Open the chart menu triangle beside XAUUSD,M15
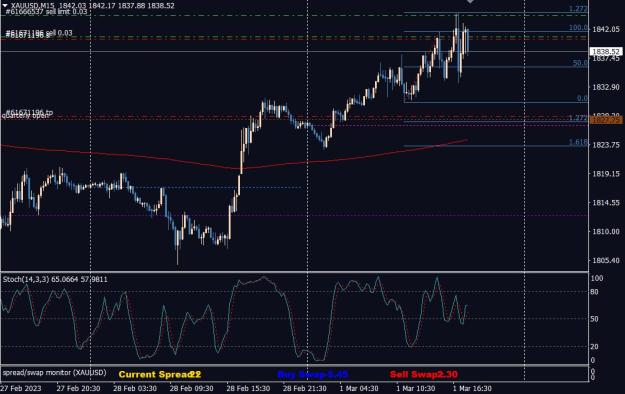 click(5, 5)
